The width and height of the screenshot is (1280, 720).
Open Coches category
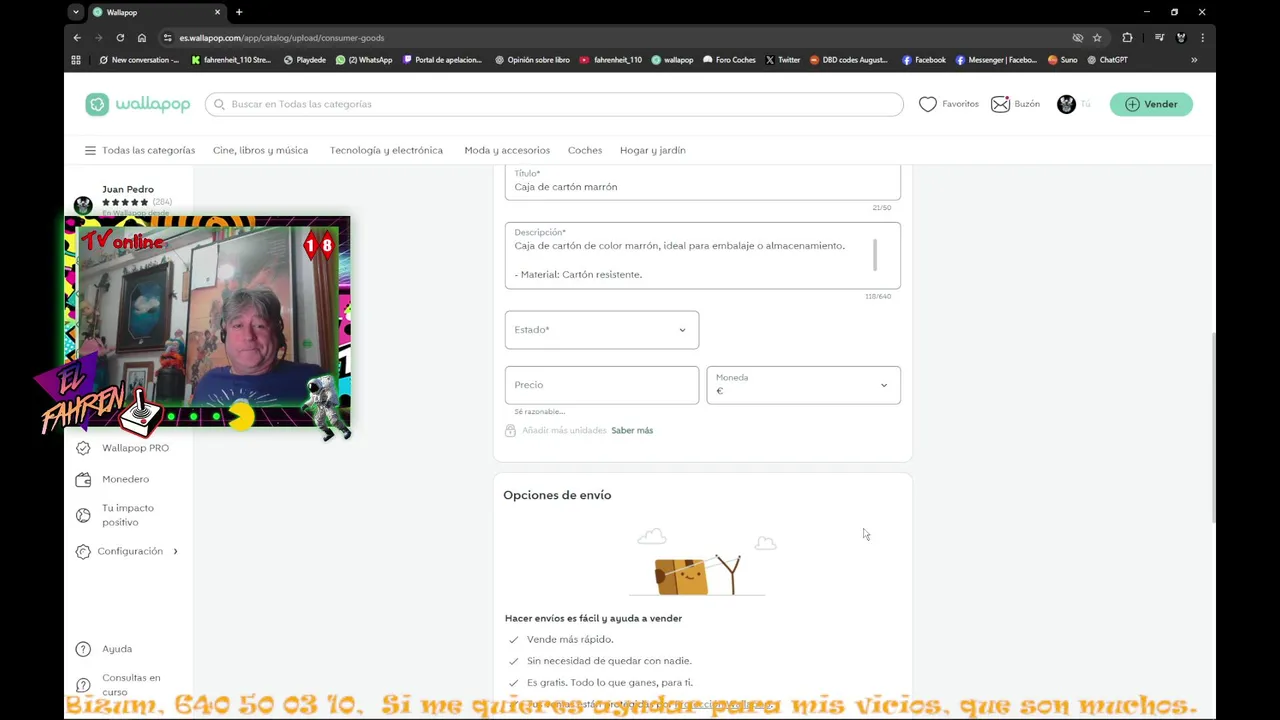585,150
